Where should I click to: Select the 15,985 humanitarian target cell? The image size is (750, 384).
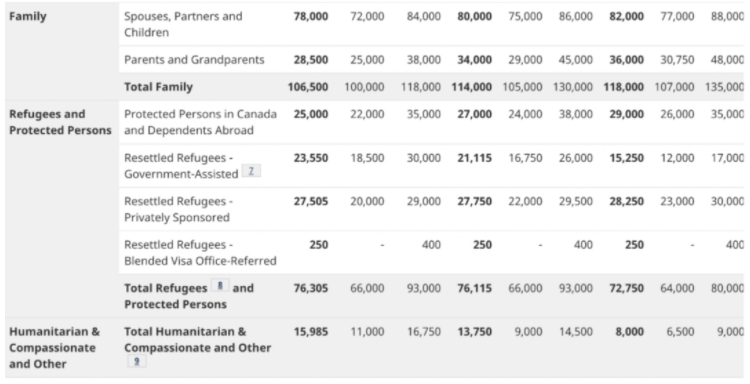(311, 331)
